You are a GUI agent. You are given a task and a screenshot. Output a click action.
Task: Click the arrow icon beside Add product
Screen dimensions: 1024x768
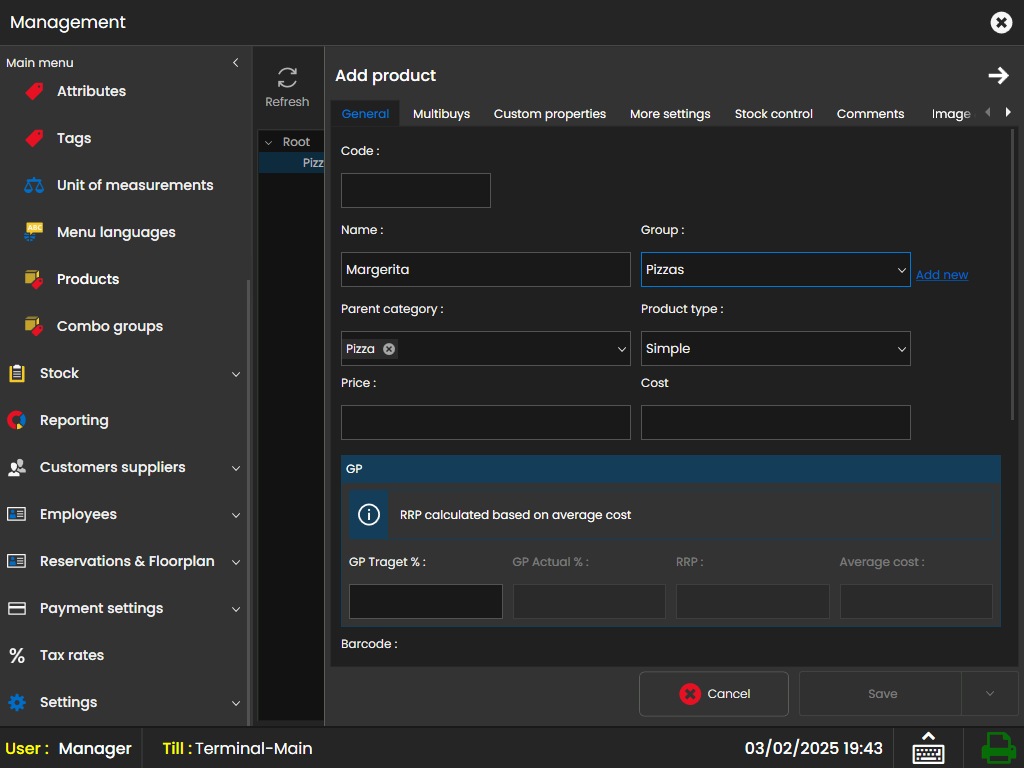[x=998, y=76]
